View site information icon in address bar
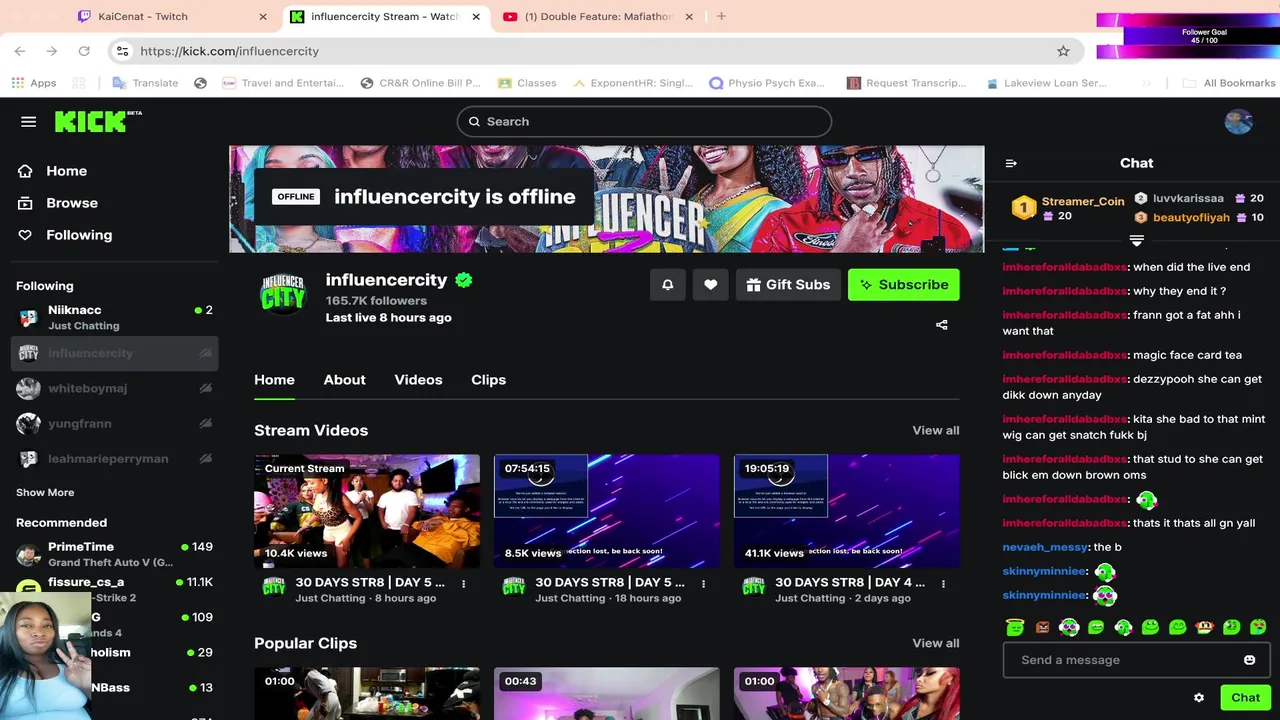 point(122,51)
